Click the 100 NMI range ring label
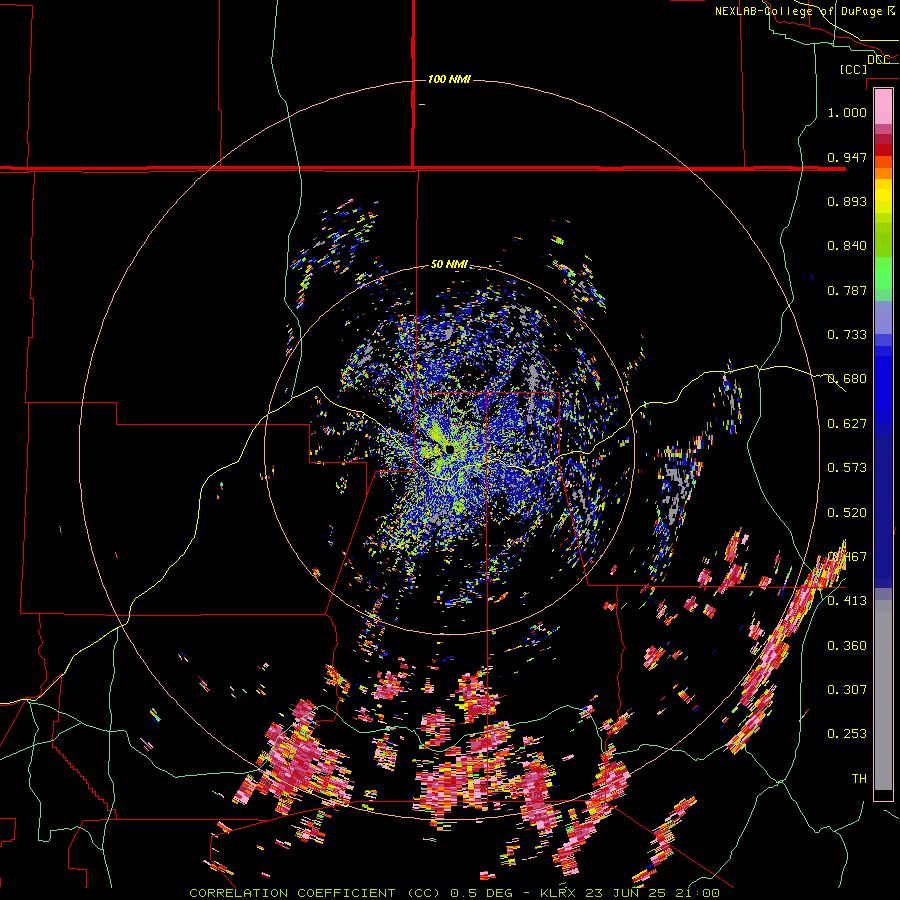The image size is (900, 900). tap(449, 79)
